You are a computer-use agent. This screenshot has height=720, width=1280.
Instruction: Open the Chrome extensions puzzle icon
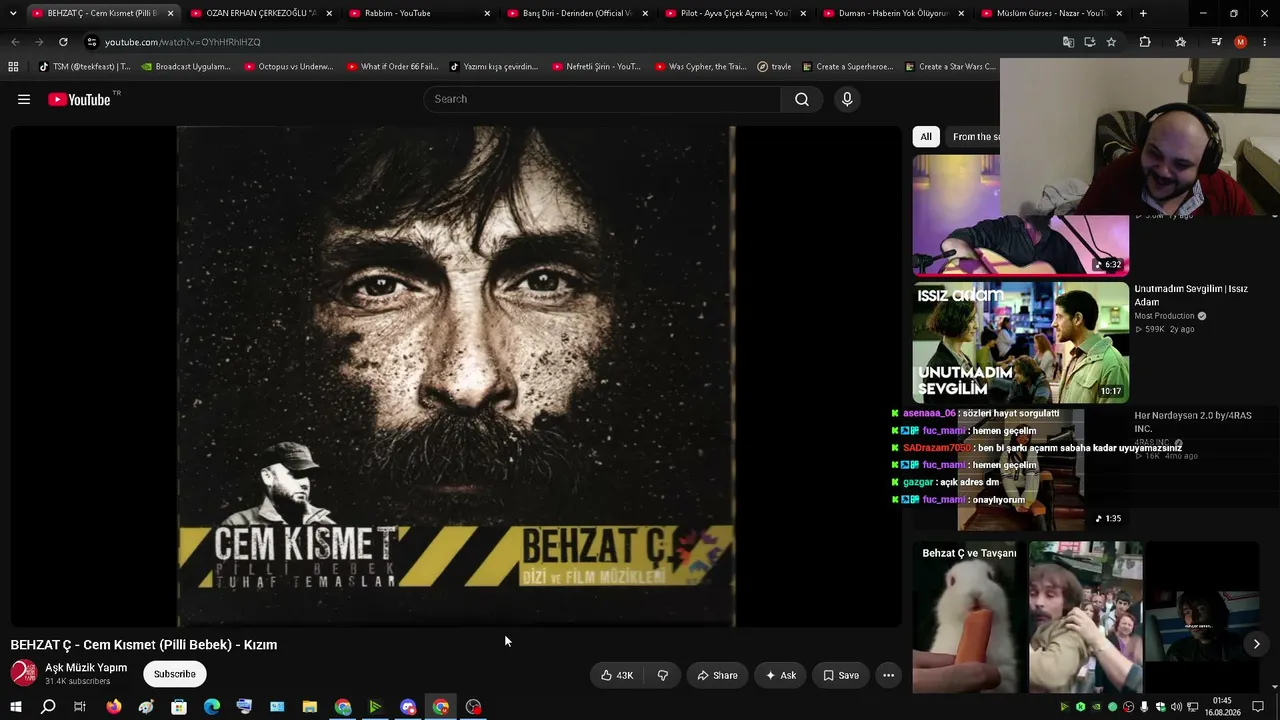(x=1145, y=42)
